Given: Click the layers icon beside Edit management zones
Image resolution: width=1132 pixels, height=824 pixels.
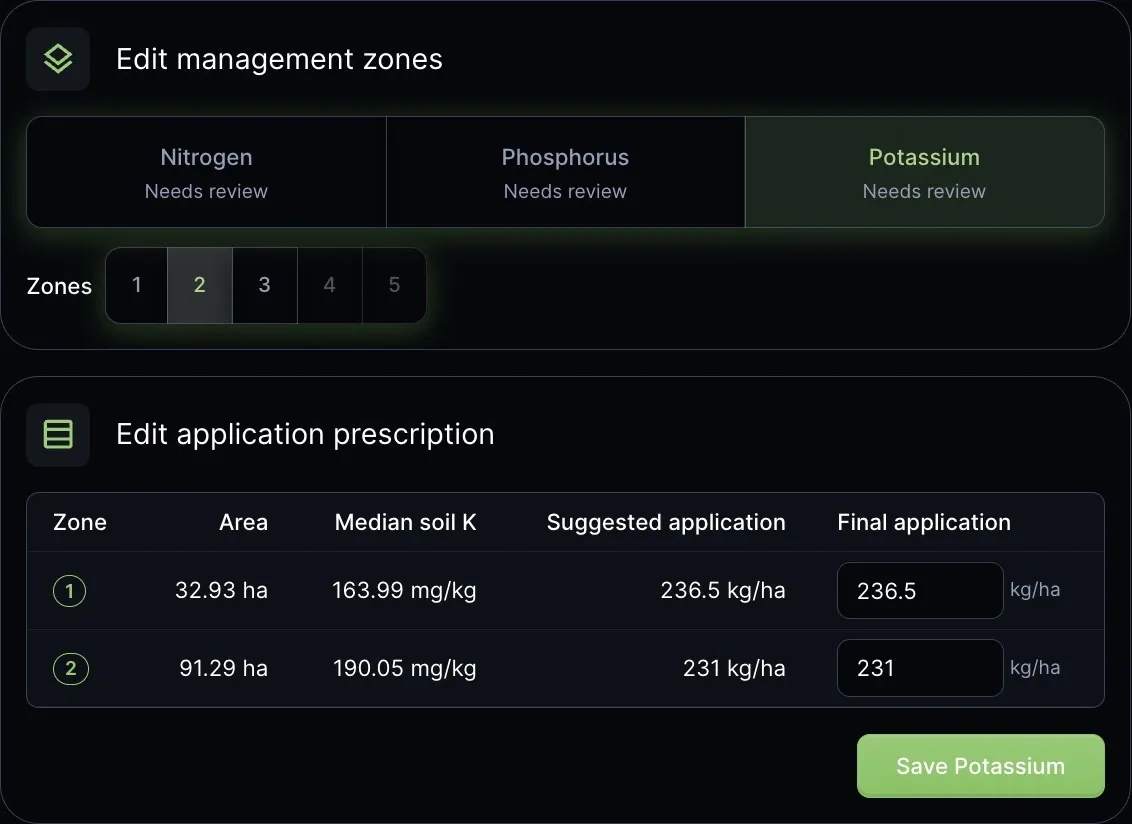Looking at the screenshot, I should click(x=58, y=58).
